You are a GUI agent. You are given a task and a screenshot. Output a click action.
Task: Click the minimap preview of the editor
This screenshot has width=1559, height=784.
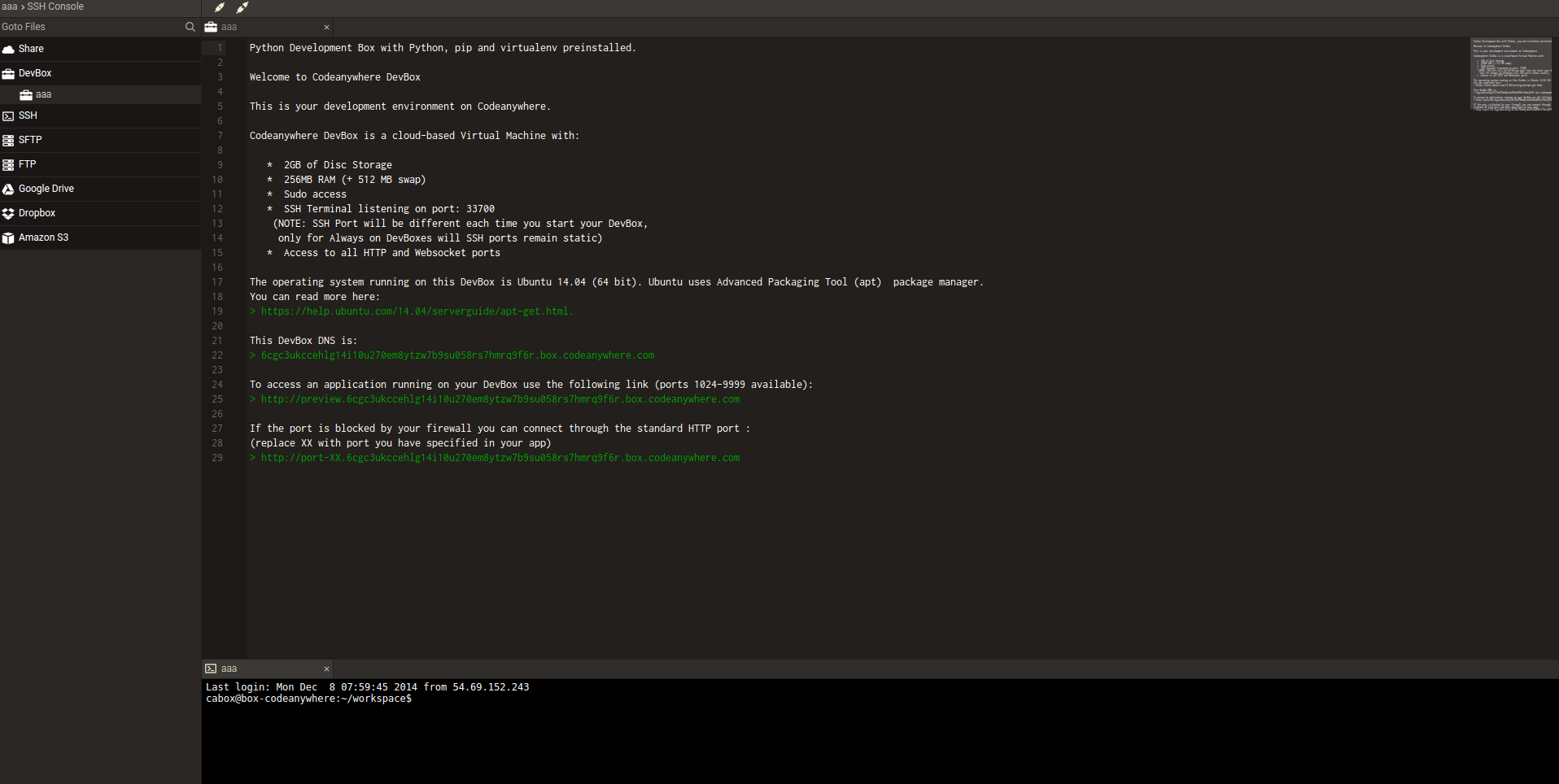1511,74
